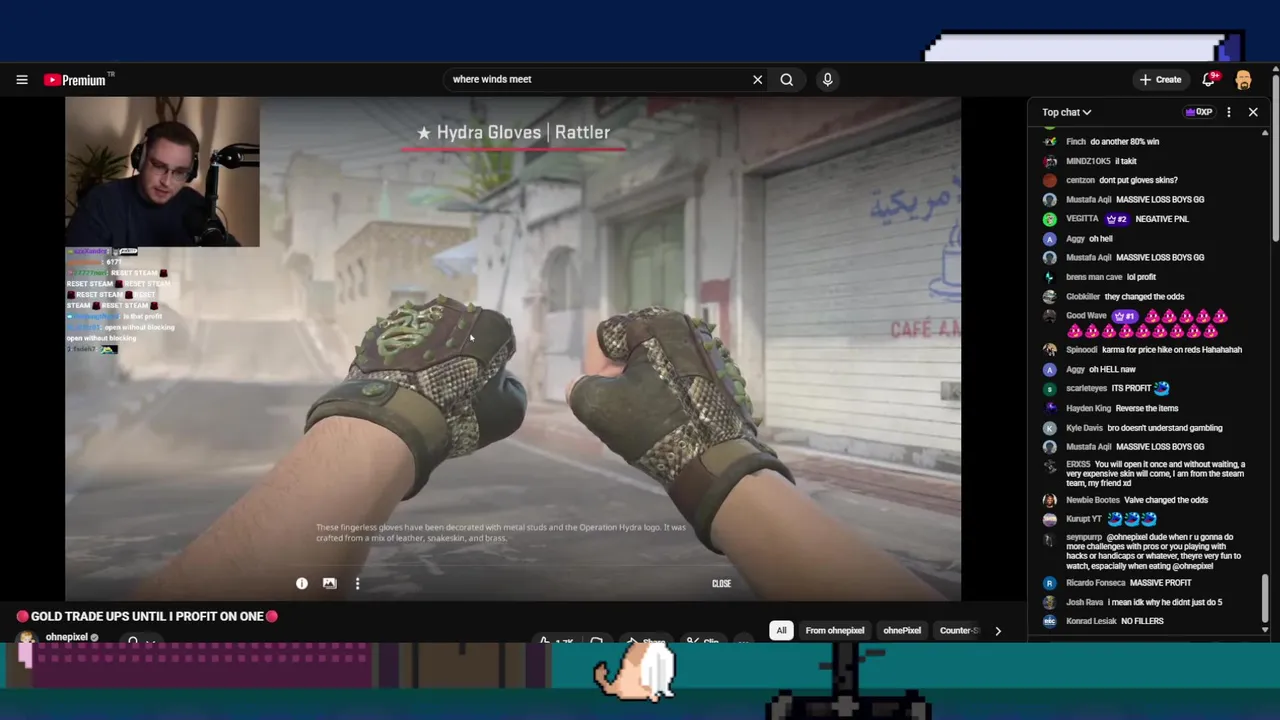
Task: Click scarleteyes' avatar in chat
Action: [1049, 389]
